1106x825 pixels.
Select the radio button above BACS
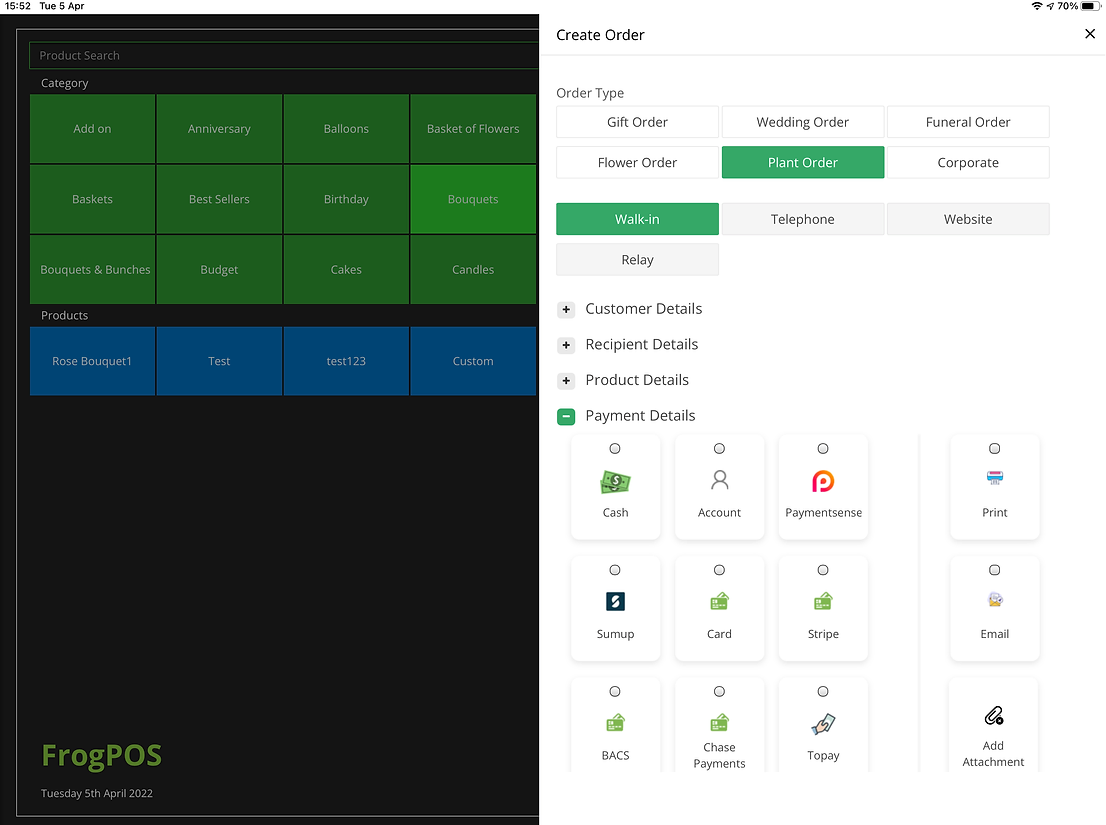615,692
